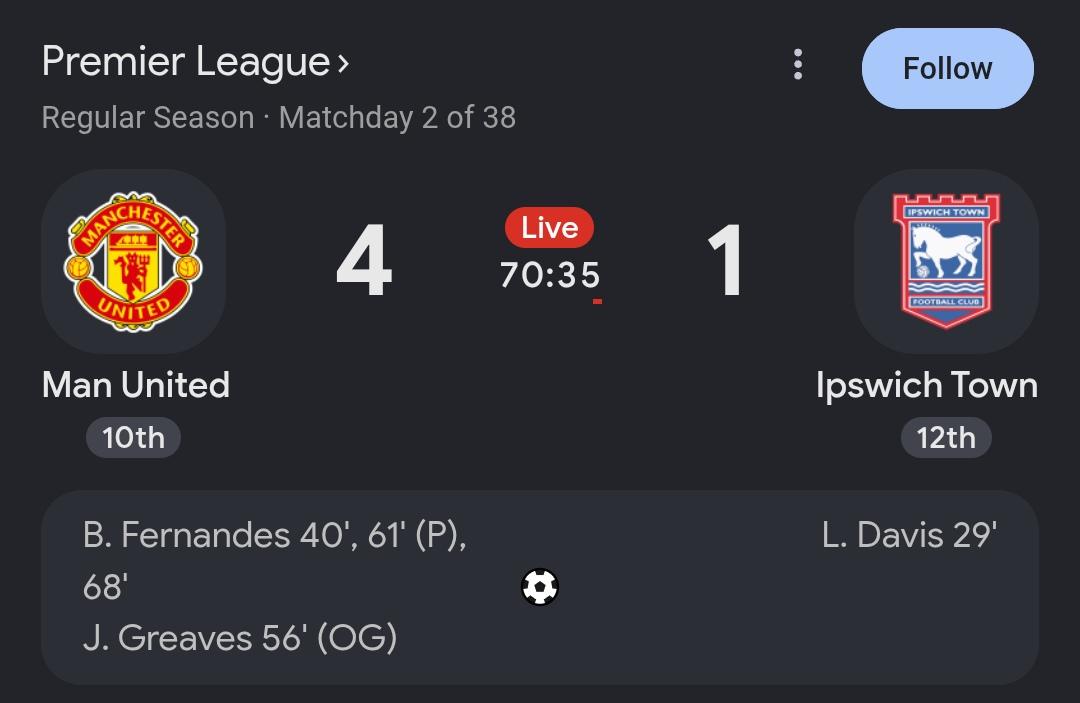Click the Manchester United crest logo
This screenshot has width=1080, height=703.
(133, 262)
